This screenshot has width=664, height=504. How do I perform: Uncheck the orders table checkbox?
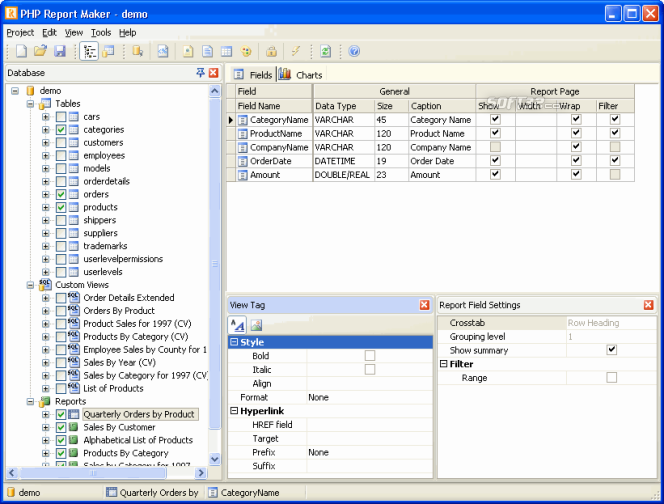[x=61, y=194]
